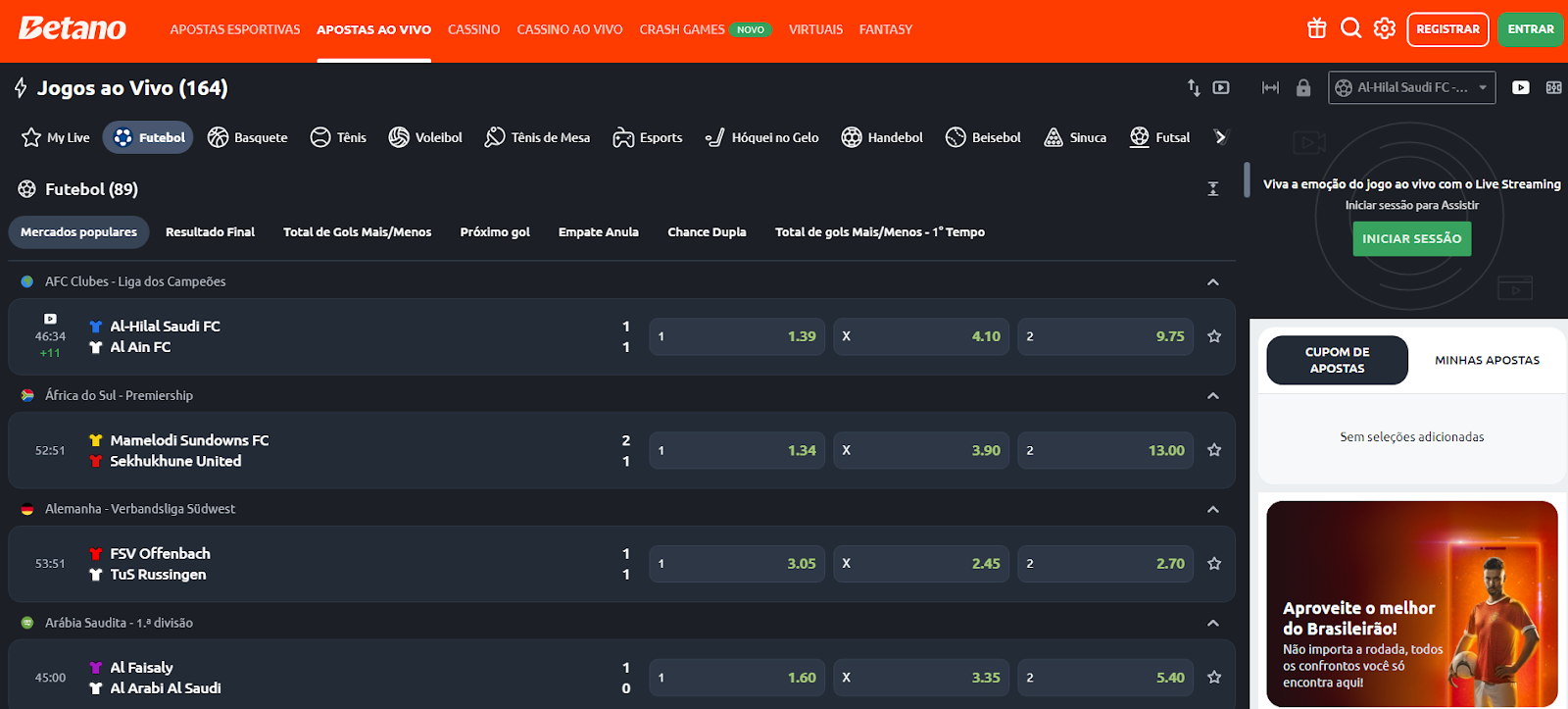Star the Mamelodi Sundowns match

tap(1214, 450)
